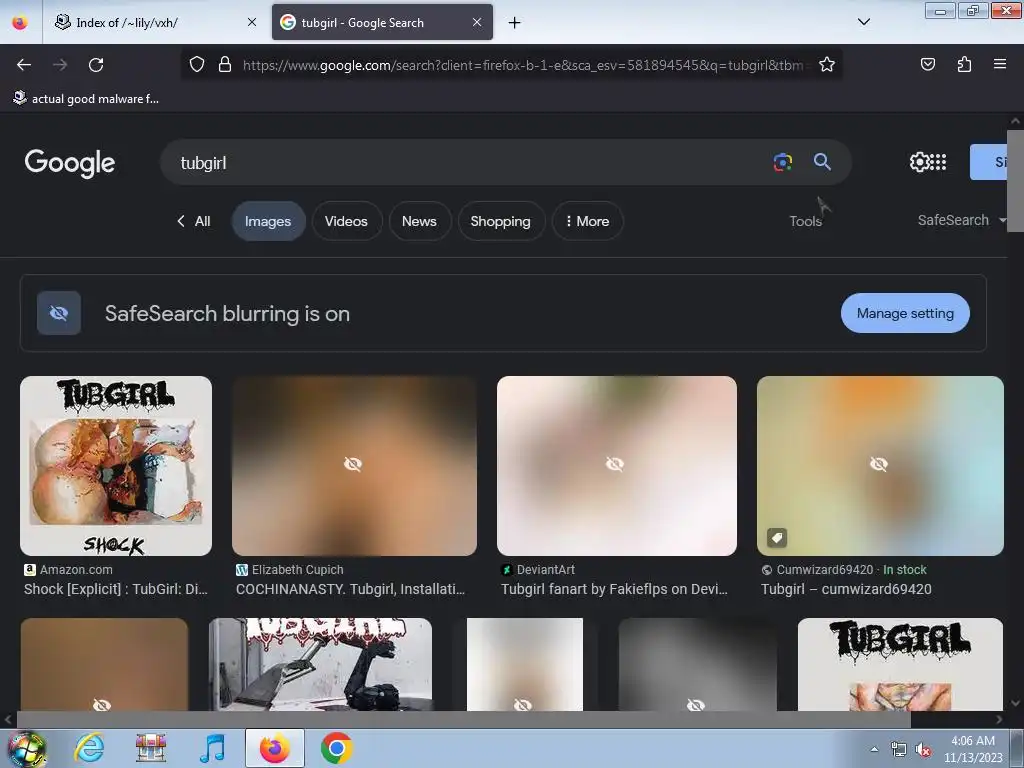Open a new tab with the plus button
The width and height of the screenshot is (1024, 768).
click(515, 23)
